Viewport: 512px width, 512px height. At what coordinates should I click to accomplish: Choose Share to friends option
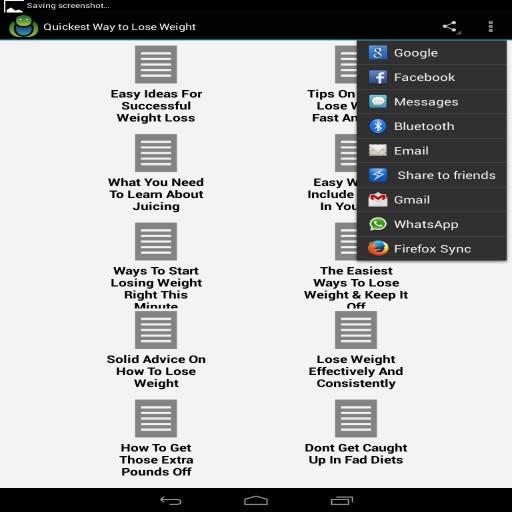tap(432, 175)
